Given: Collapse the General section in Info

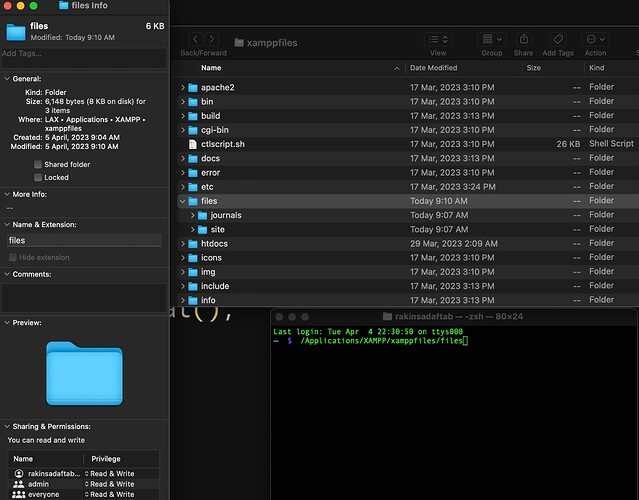Looking at the screenshot, I should point(7,79).
